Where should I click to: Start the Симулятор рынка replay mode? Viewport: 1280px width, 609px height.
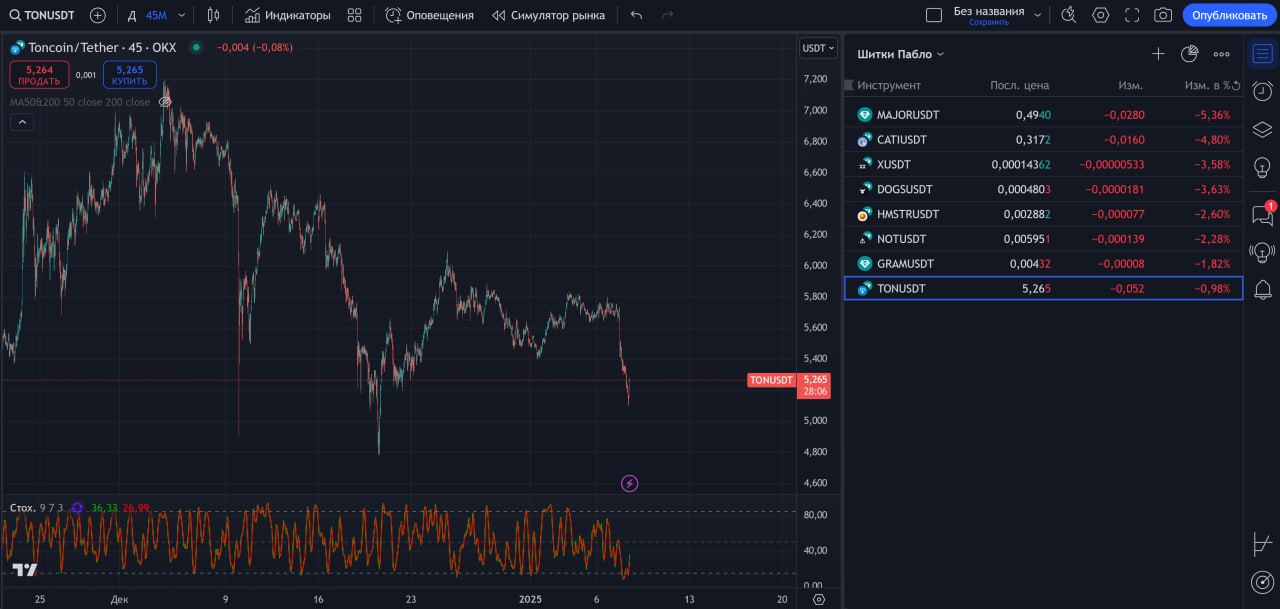coord(548,15)
